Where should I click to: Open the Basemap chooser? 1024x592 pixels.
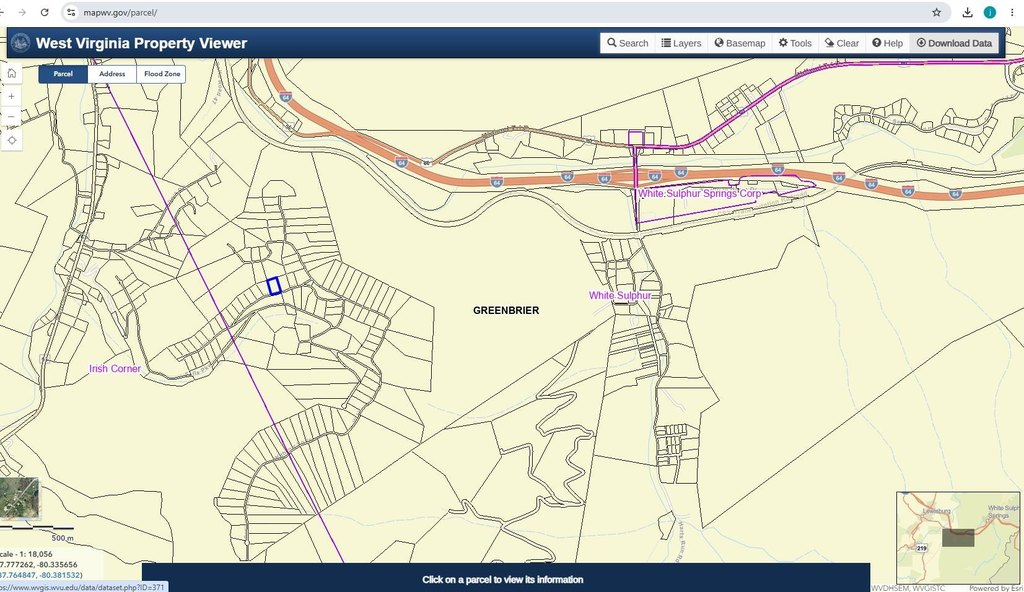739,43
